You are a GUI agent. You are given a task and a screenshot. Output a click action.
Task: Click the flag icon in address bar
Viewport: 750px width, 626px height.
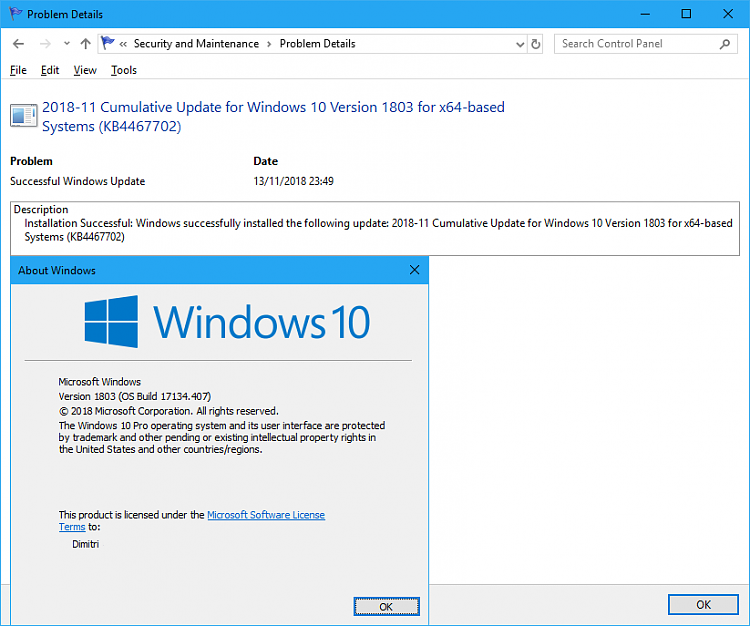point(108,43)
